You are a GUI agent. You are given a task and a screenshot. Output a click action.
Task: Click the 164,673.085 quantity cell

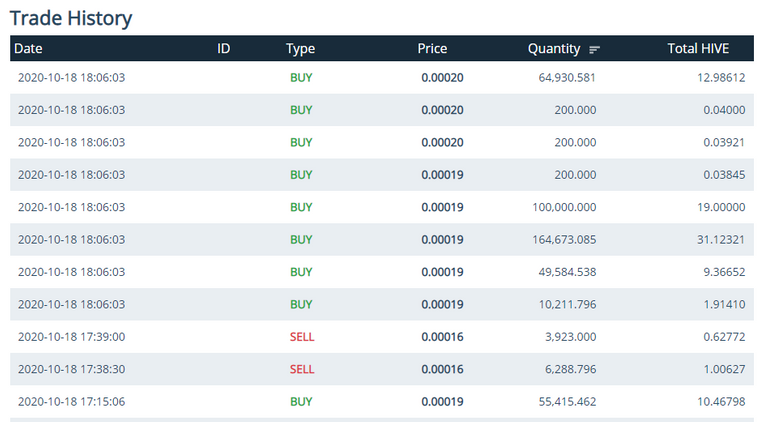[564, 239]
